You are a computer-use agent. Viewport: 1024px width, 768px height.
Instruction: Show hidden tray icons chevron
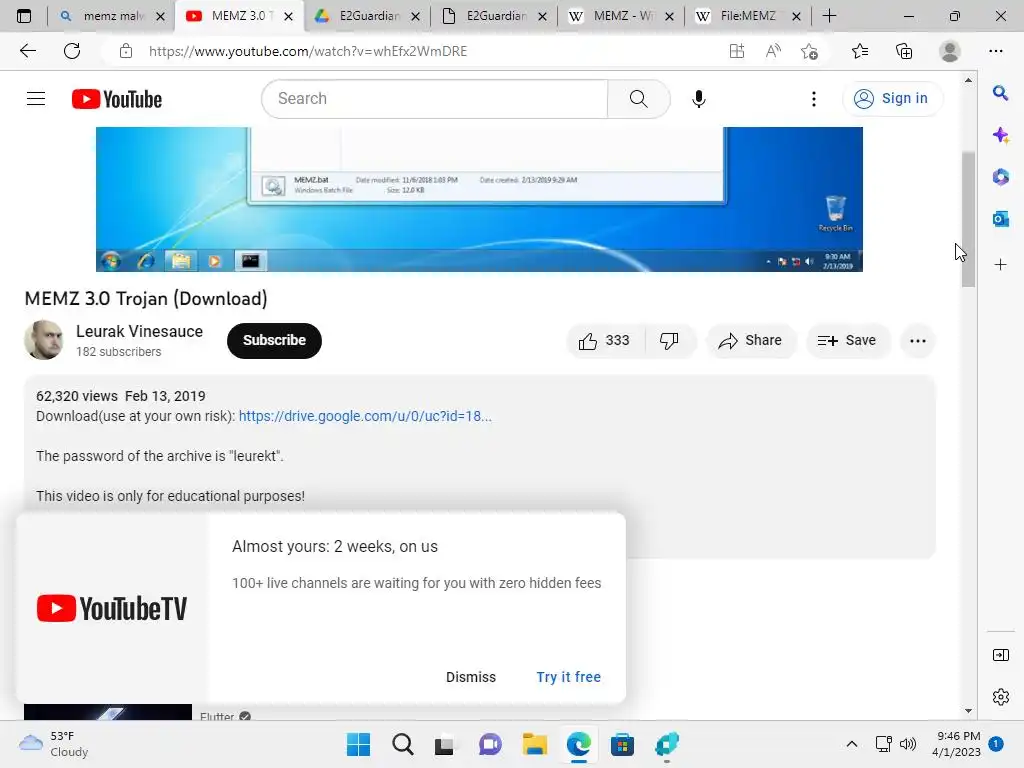(x=852, y=744)
